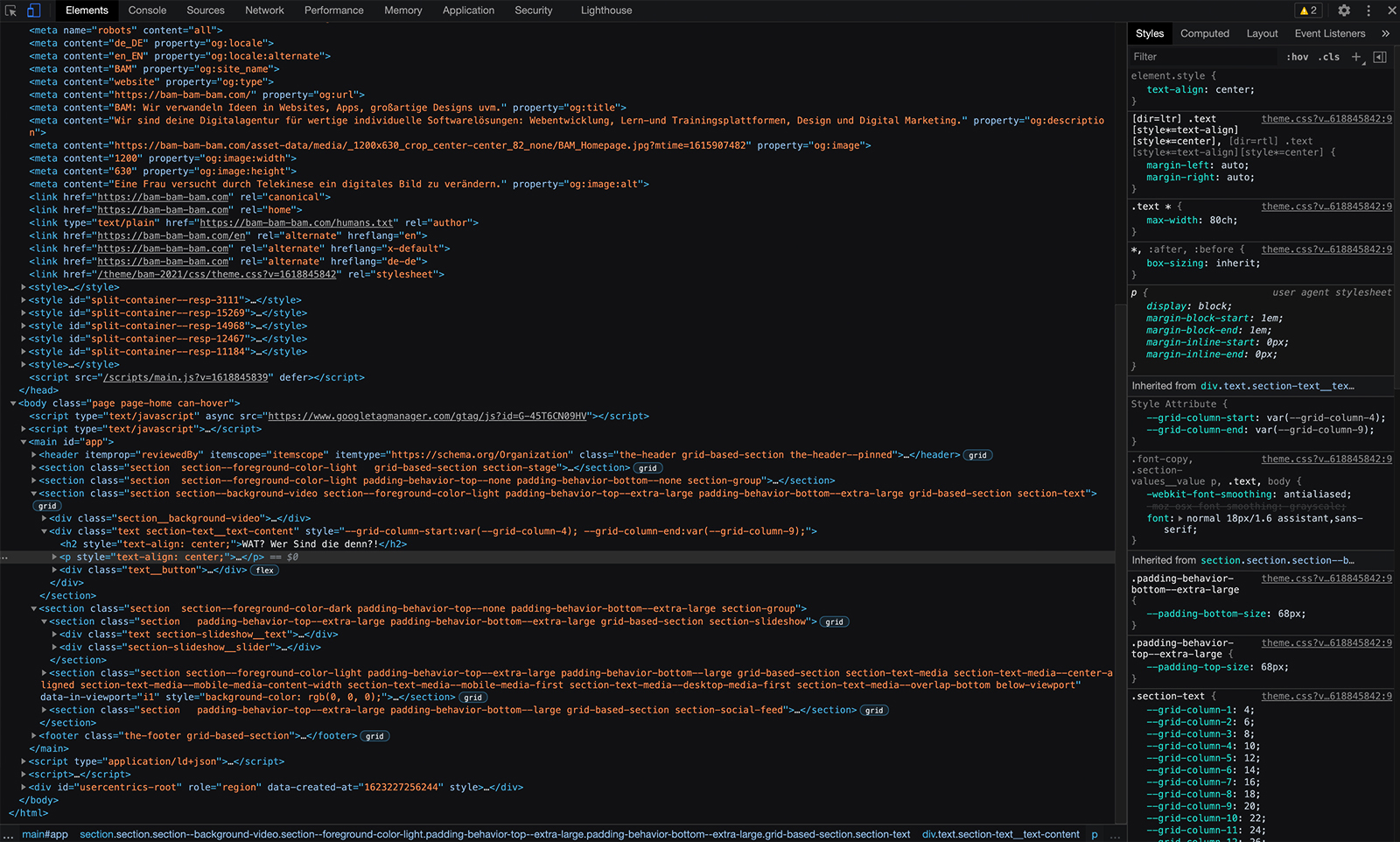The width and height of the screenshot is (1400, 842).
Task: Collapse the main id=app node
Action: (x=24, y=442)
